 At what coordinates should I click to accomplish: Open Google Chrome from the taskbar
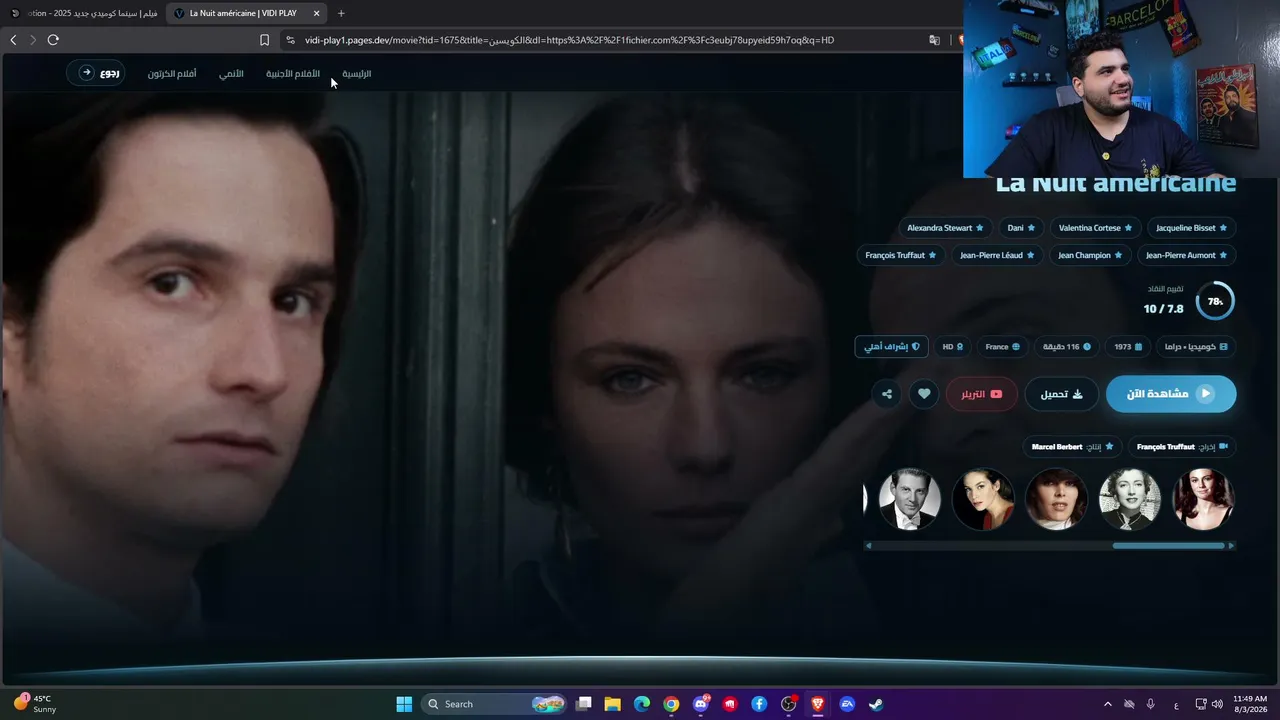pos(671,704)
